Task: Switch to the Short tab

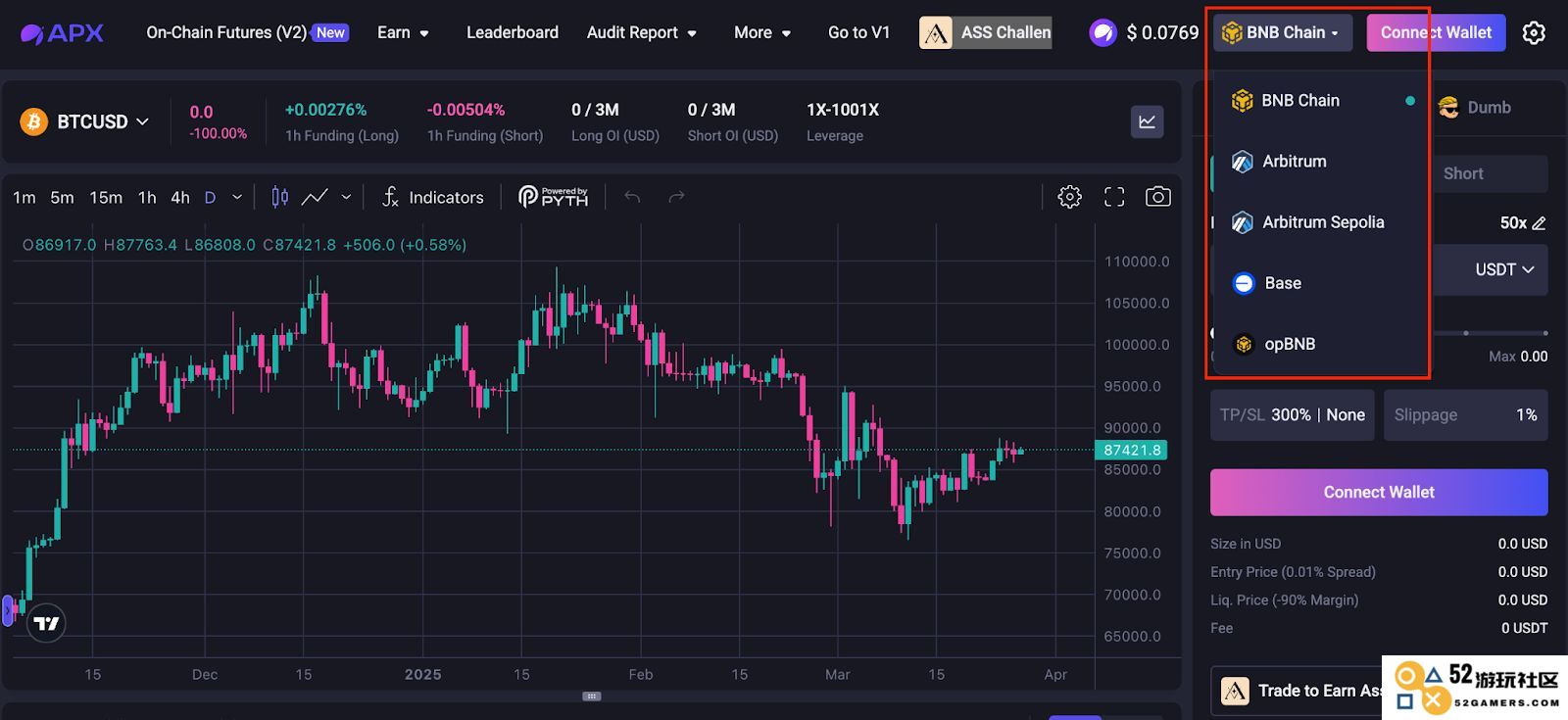Action: click(x=1463, y=173)
